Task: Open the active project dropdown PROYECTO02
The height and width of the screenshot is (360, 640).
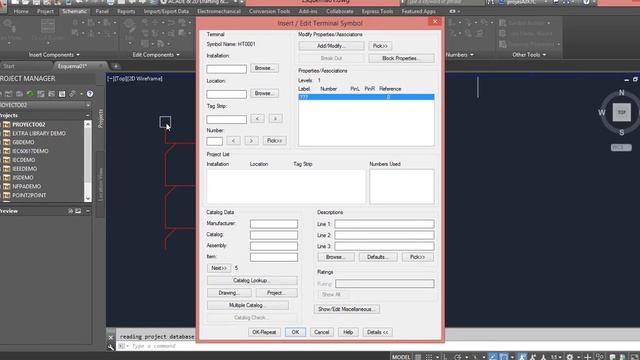Action: pos(46,105)
